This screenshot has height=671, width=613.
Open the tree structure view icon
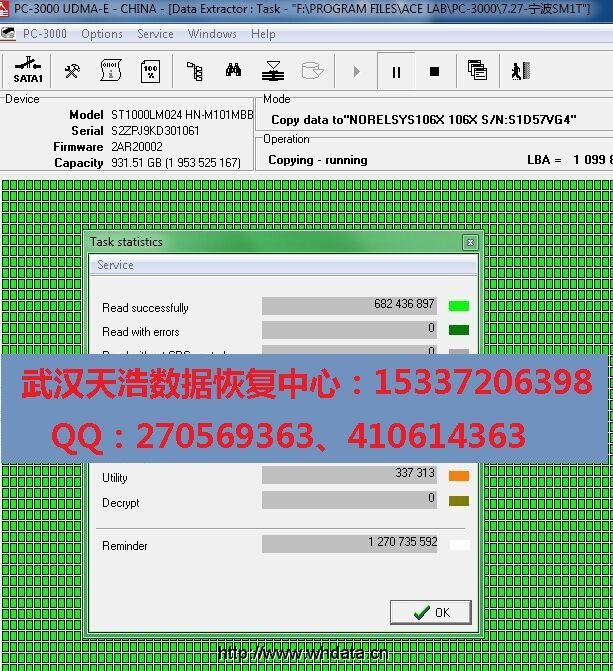pos(195,71)
